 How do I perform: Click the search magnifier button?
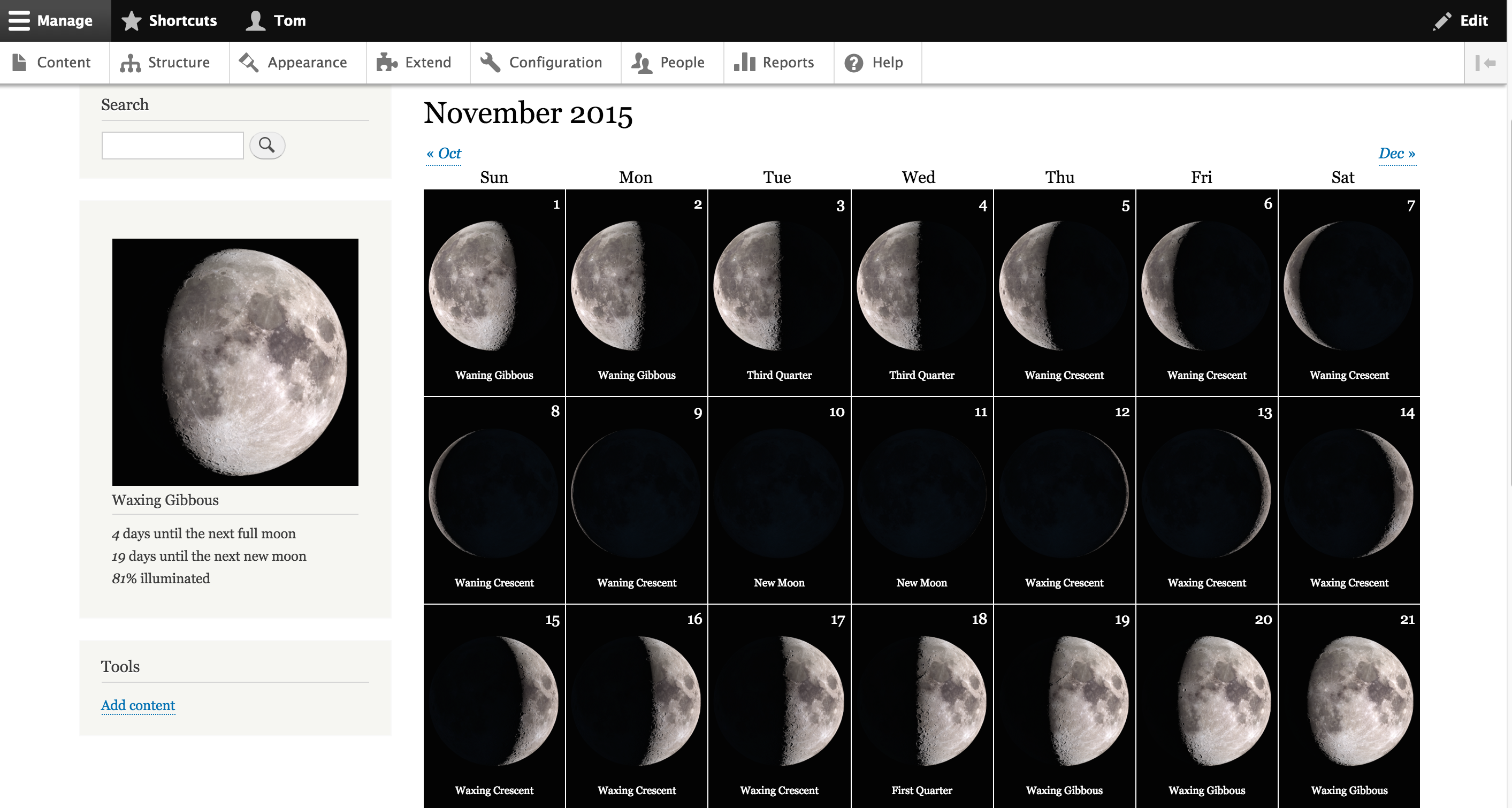click(266, 145)
